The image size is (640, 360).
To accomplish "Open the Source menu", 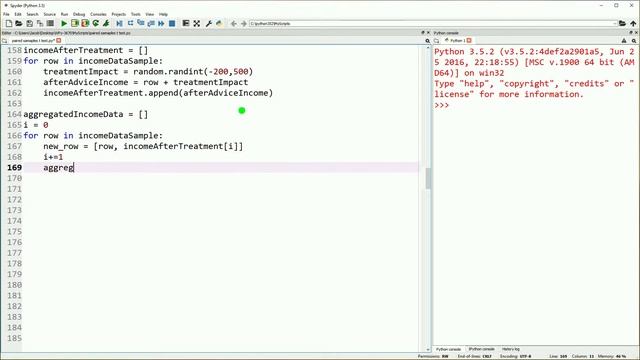I will pyautogui.click(x=50, y=14).
